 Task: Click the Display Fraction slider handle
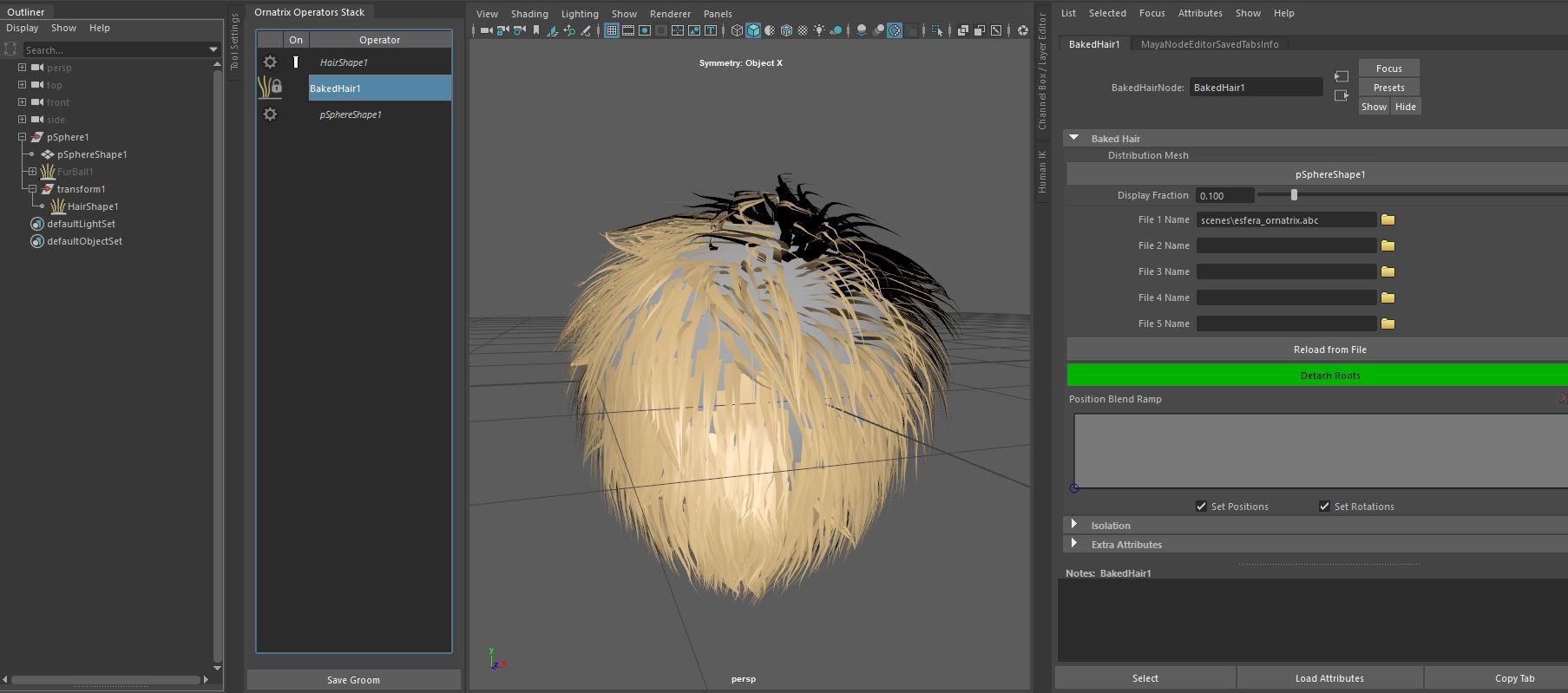pyautogui.click(x=1294, y=195)
